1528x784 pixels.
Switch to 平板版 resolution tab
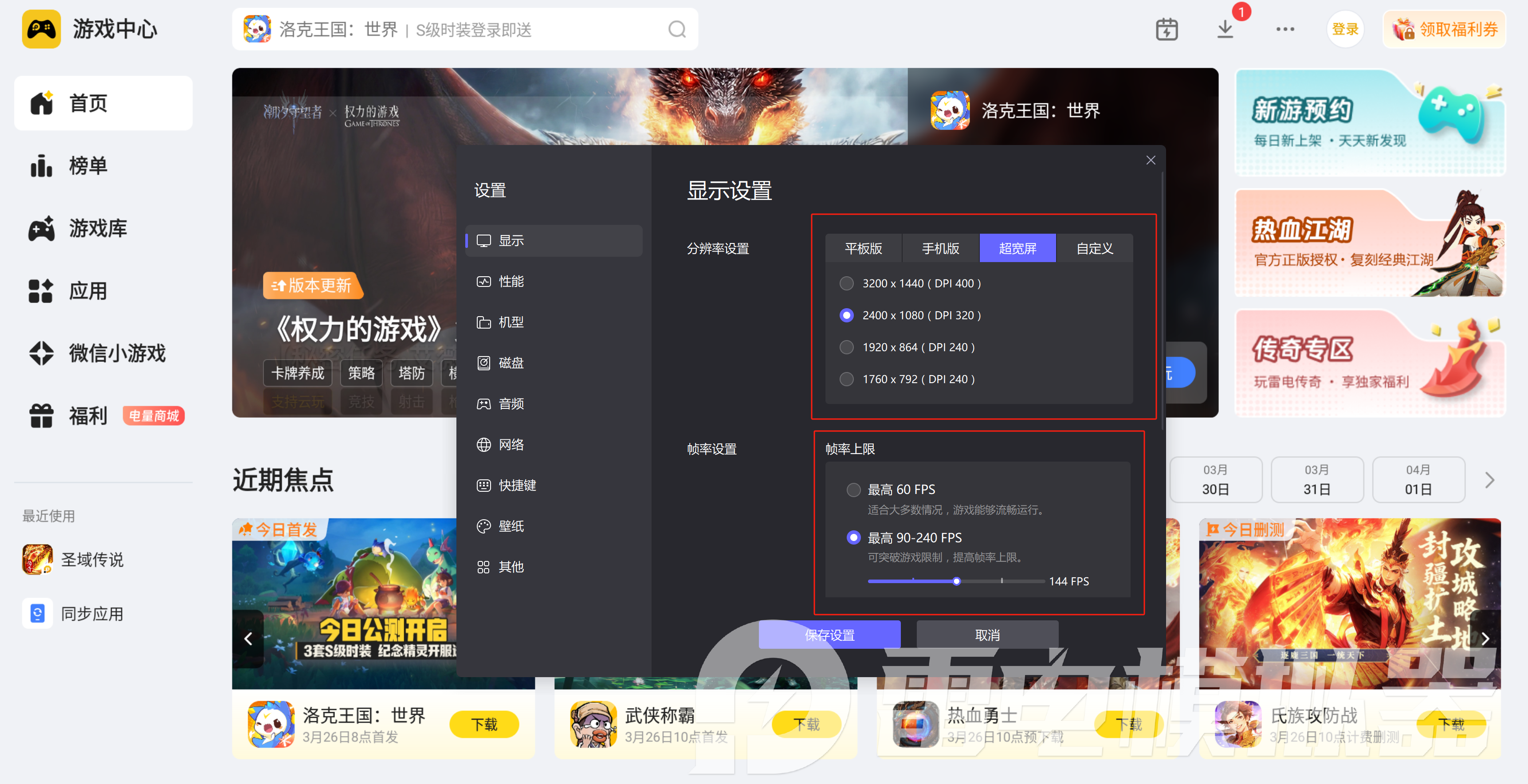point(863,248)
